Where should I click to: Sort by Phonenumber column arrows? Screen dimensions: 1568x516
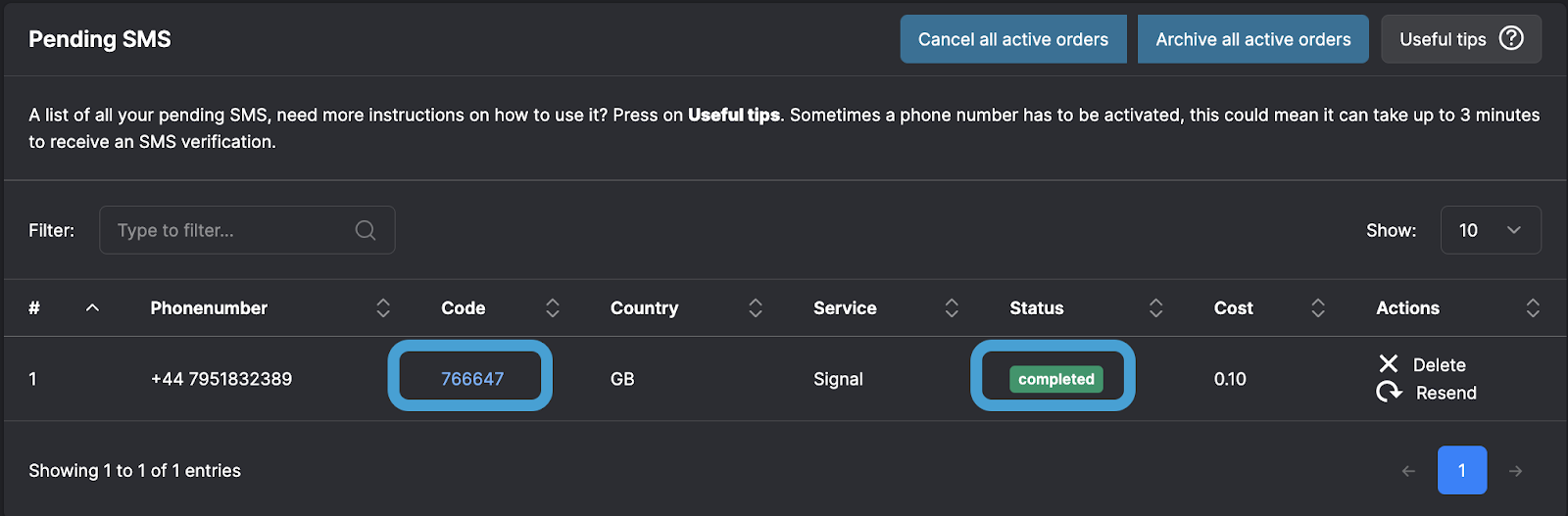(383, 308)
